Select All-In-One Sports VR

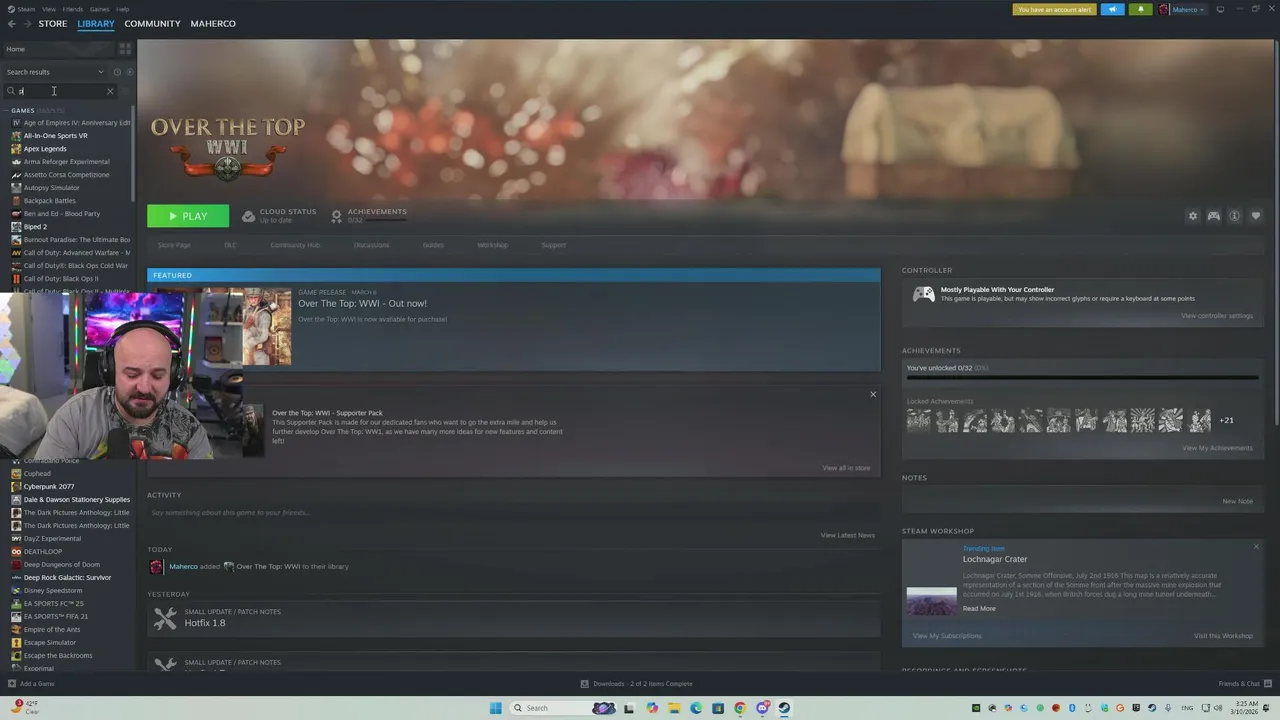coord(55,136)
